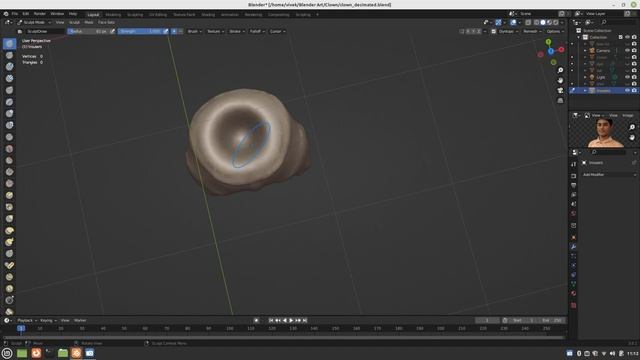
Task: Toggle Light visibility eye in outliner
Action: (627, 77)
